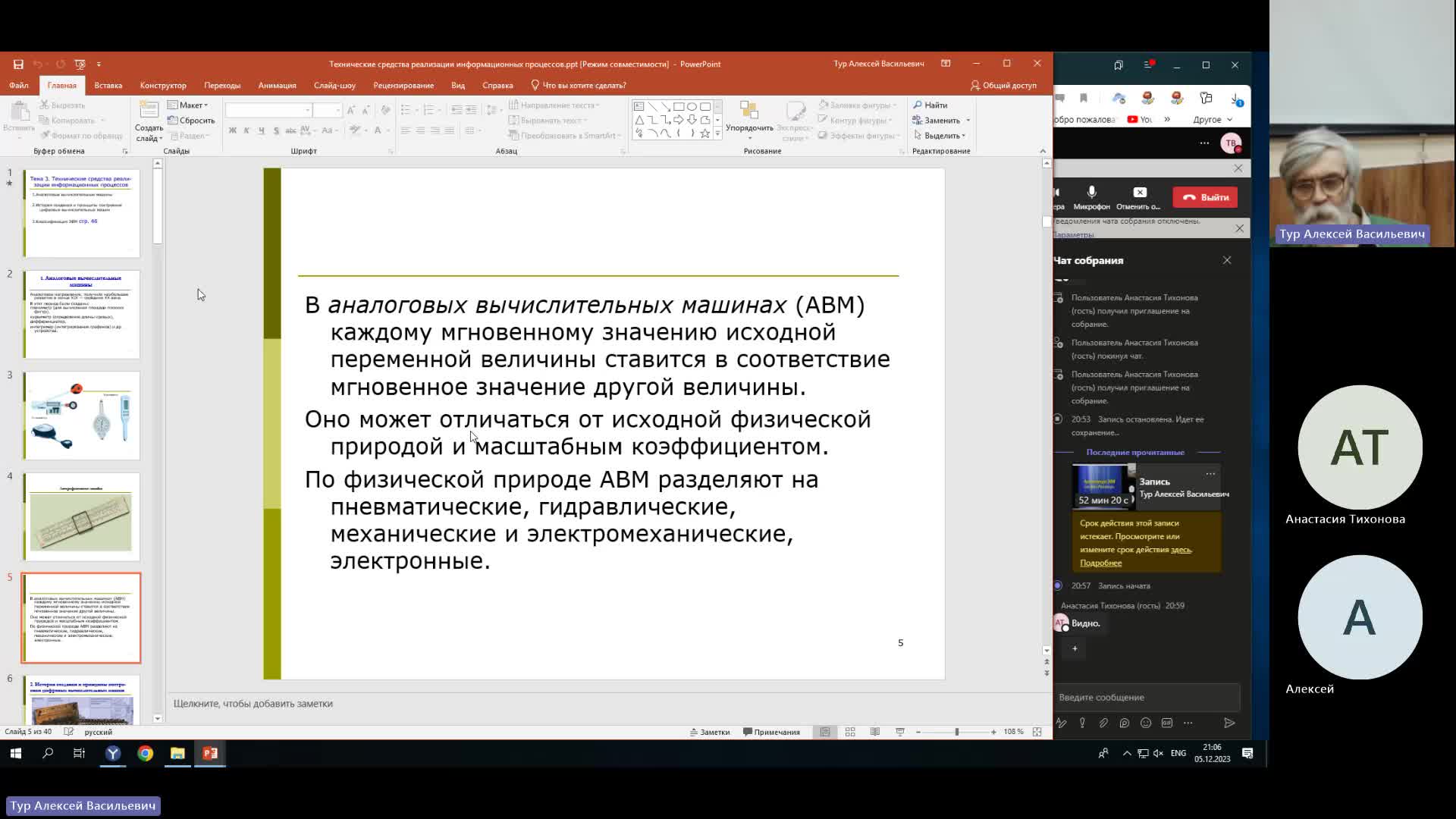Open the Рецензирование ribbon tab
This screenshot has width=1456, height=819.
tap(403, 86)
